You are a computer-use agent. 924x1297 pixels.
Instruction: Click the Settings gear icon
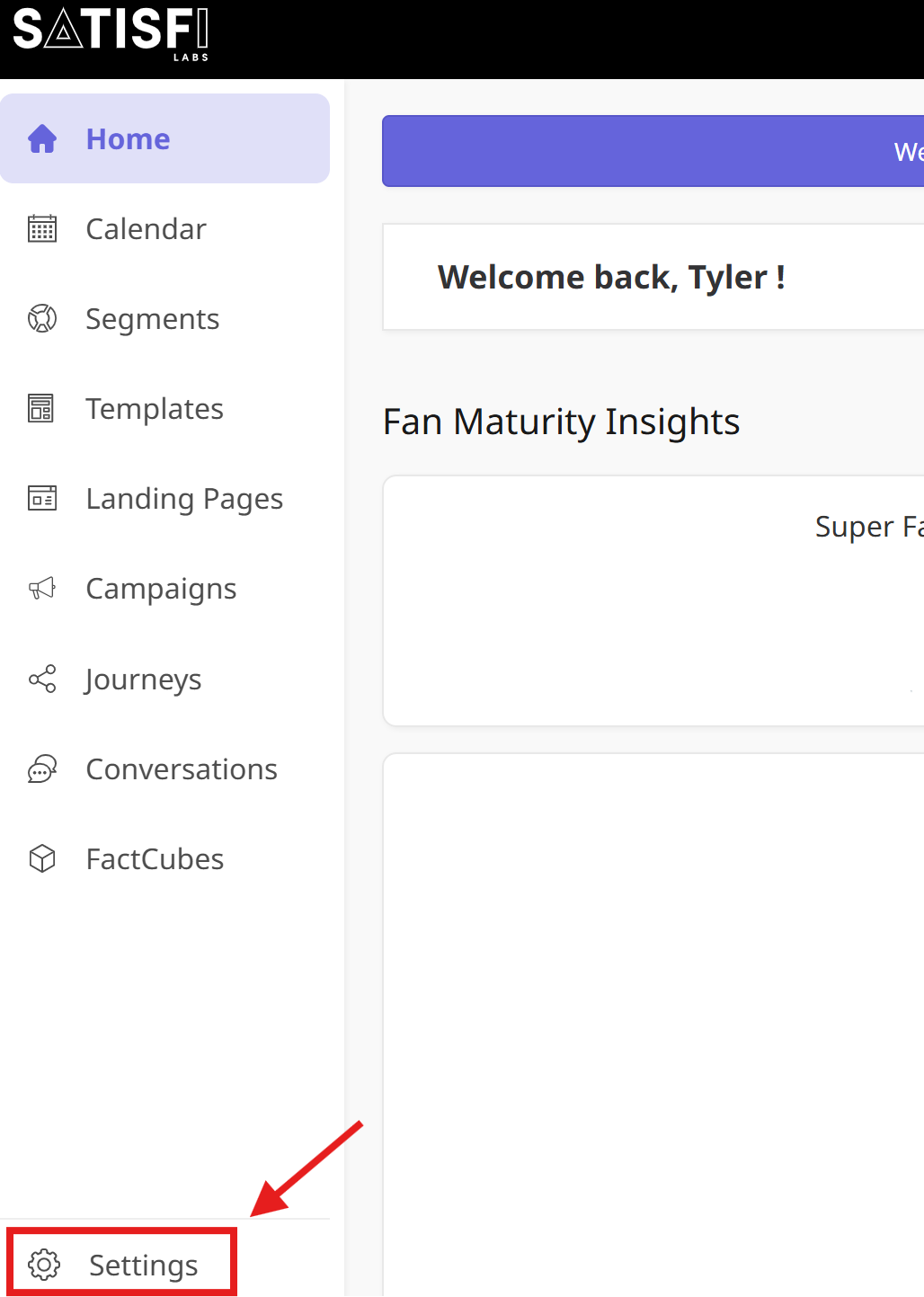point(44,1265)
